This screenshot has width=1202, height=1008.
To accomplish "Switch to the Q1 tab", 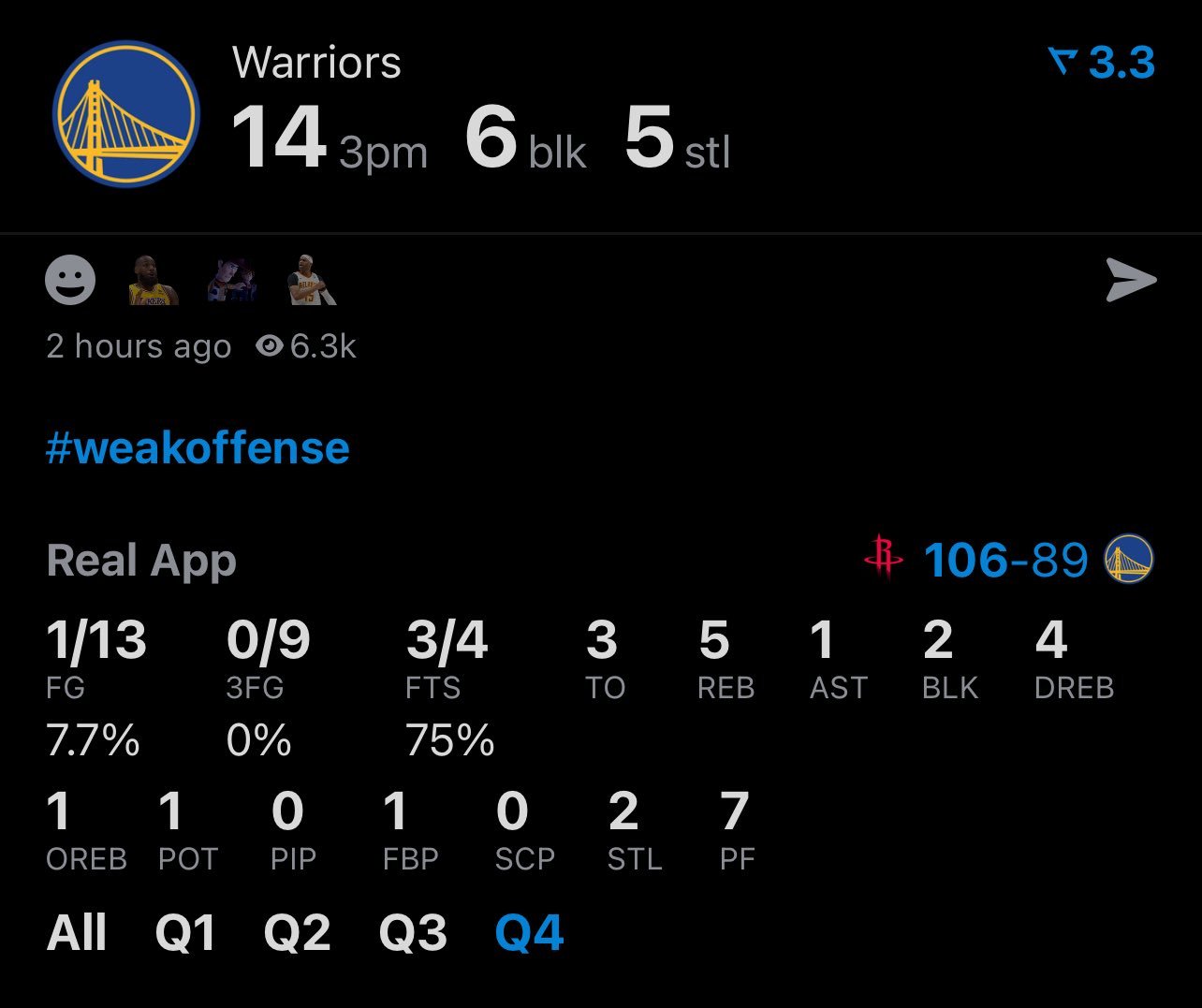I will point(185,932).
